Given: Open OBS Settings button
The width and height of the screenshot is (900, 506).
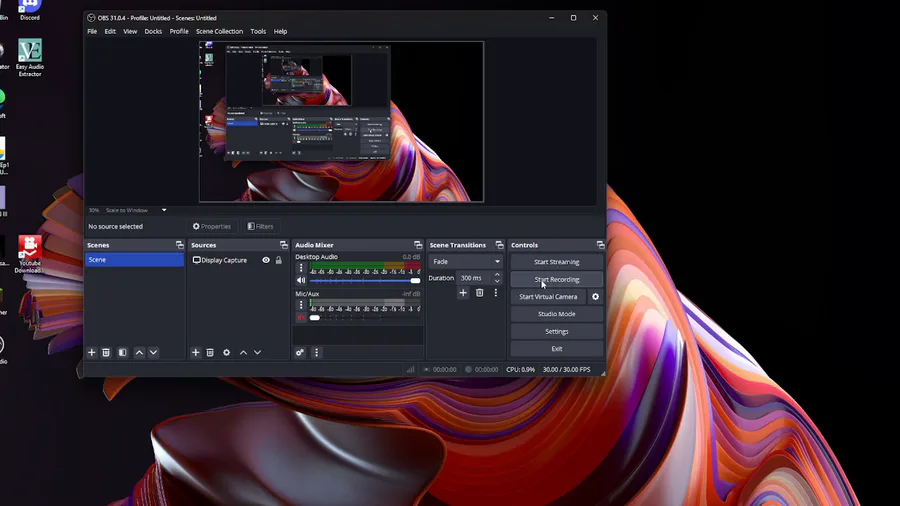Looking at the screenshot, I should coord(557,332).
